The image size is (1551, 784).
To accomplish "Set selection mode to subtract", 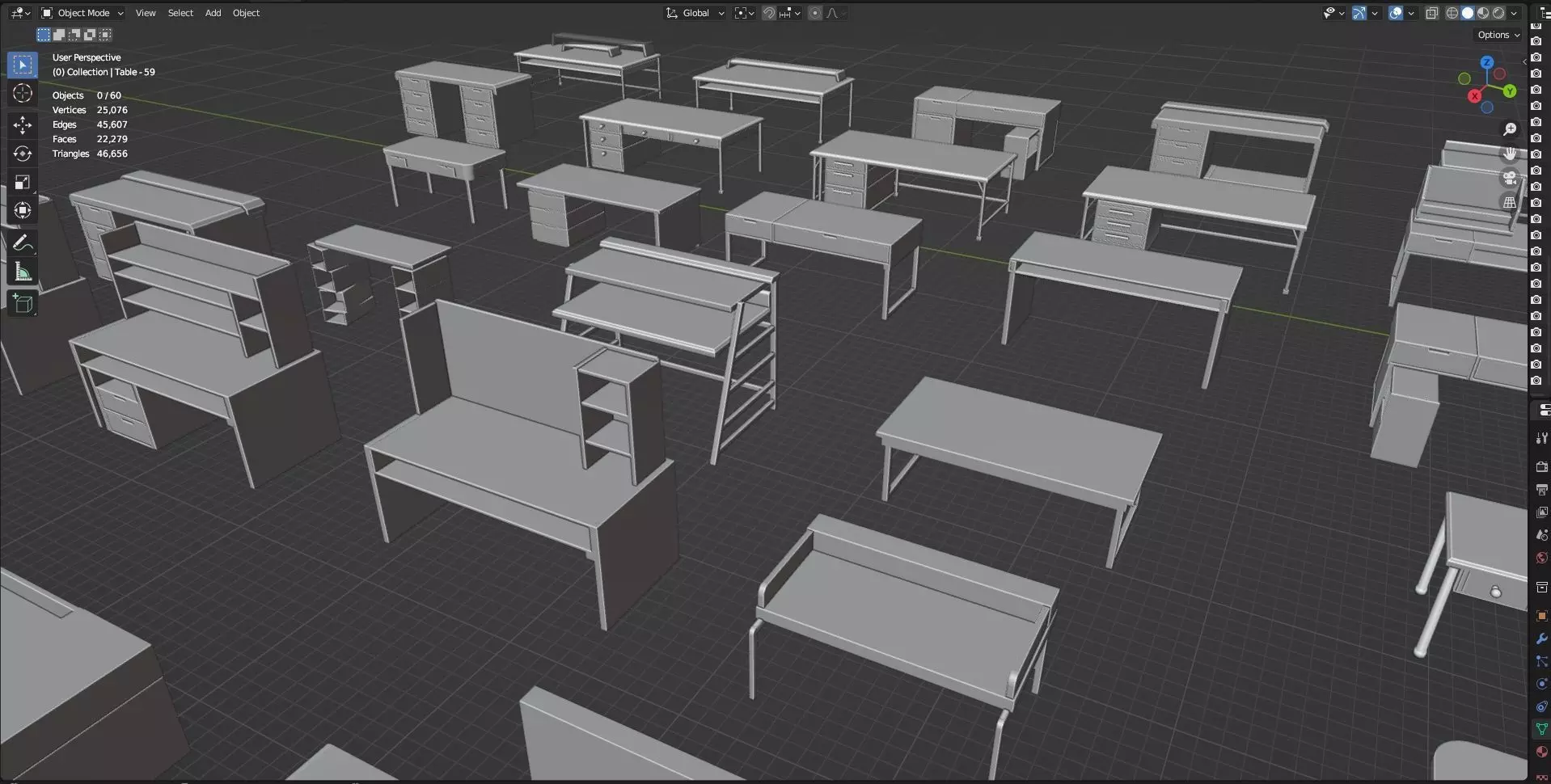I will pos(74,35).
